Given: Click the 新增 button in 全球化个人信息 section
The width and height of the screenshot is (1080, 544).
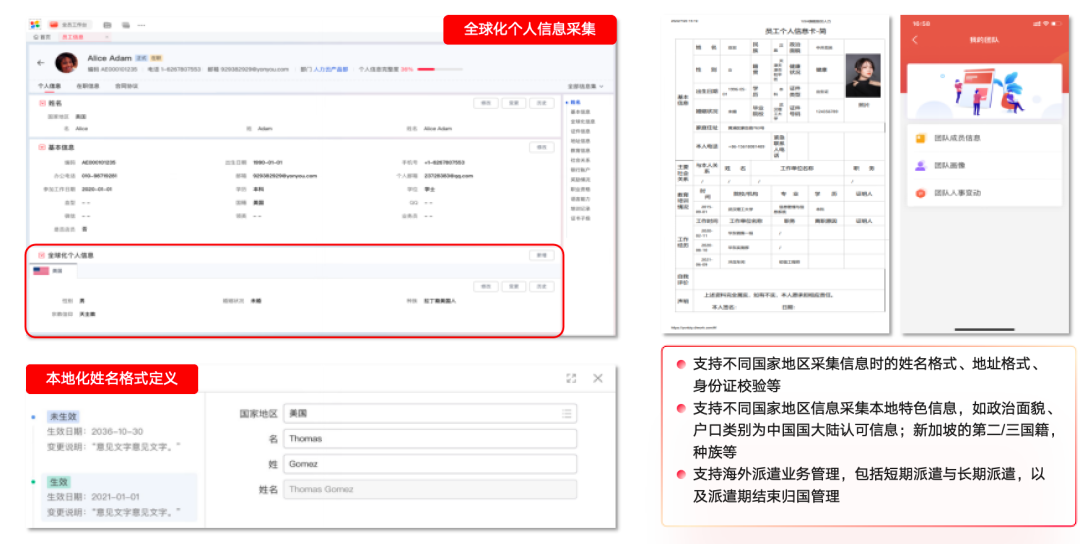Looking at the screenshot, I should [541, 256].
